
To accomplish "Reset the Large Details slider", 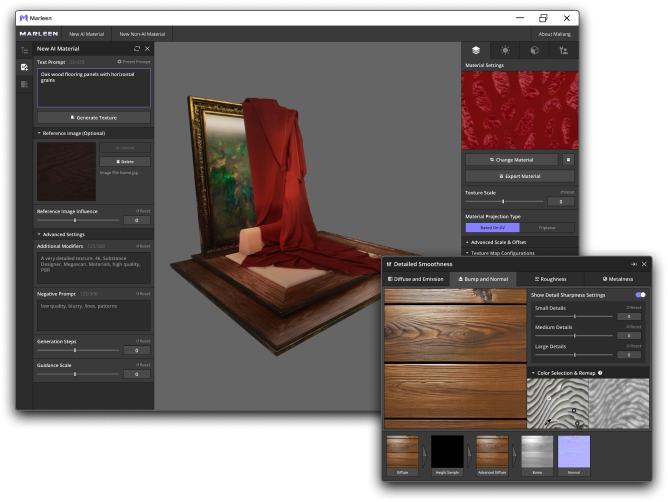I will tap(634, 346).
